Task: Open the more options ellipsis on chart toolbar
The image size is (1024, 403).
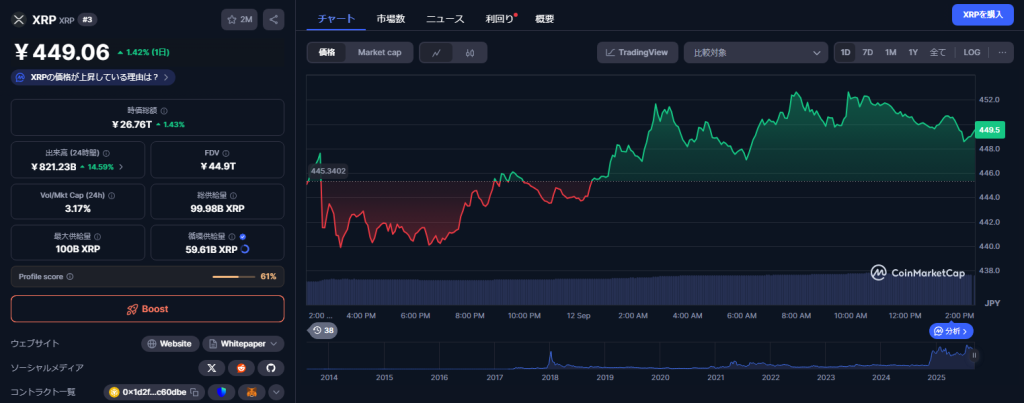Action: pos(1002,52)
